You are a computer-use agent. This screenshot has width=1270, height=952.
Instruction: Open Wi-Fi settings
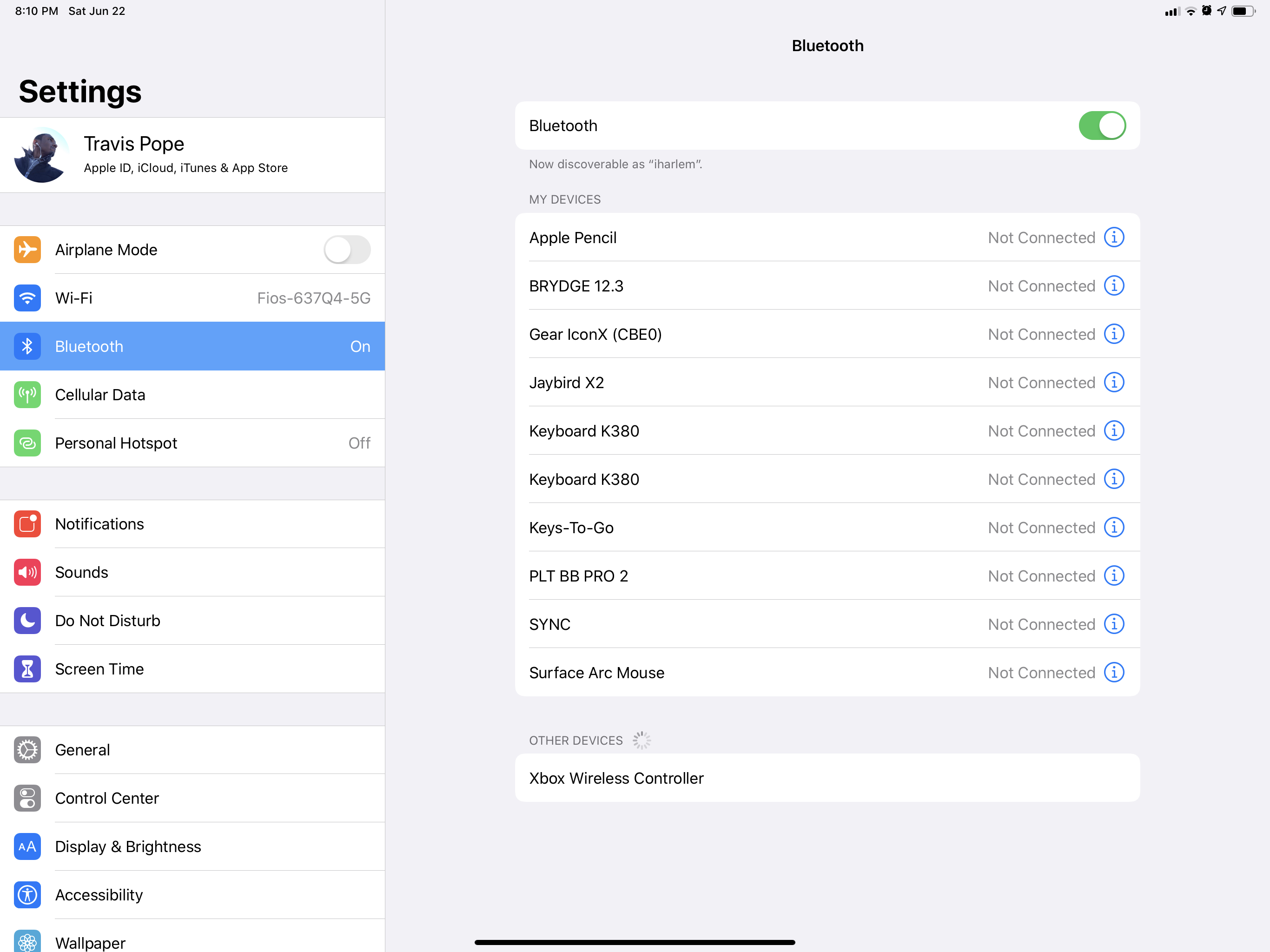click(192, 298)
